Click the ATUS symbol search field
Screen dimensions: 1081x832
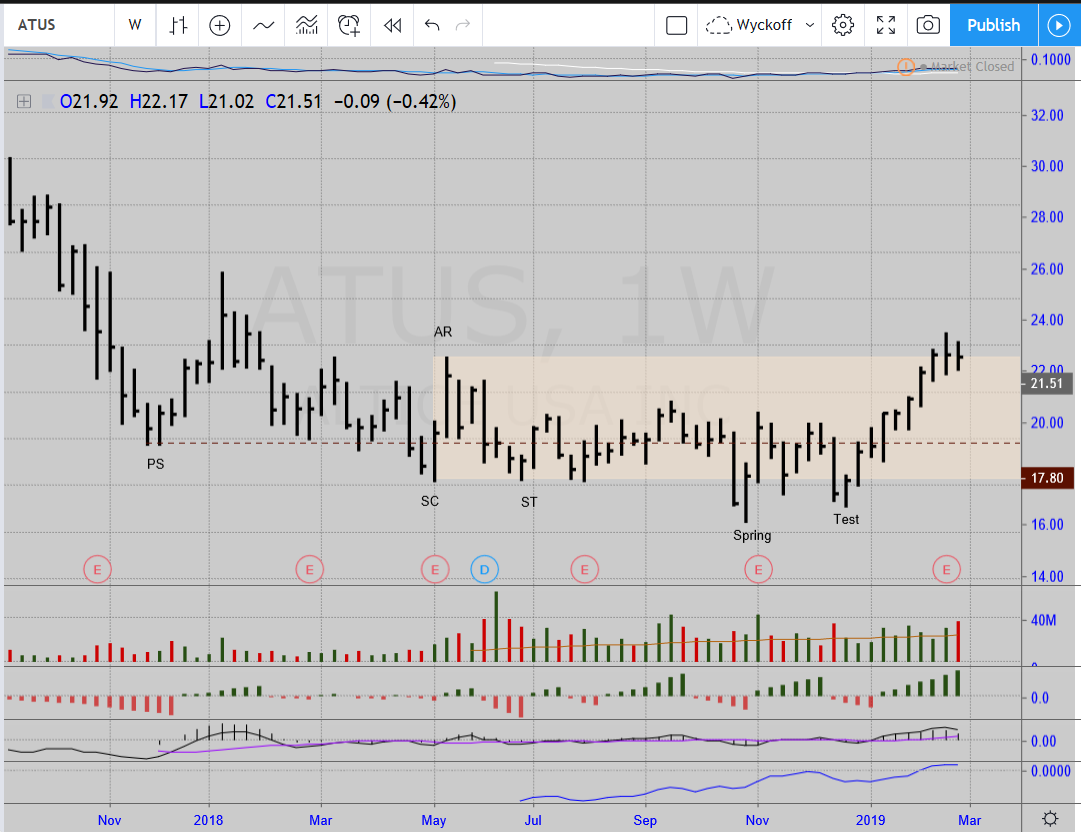[x=57, y=25]
